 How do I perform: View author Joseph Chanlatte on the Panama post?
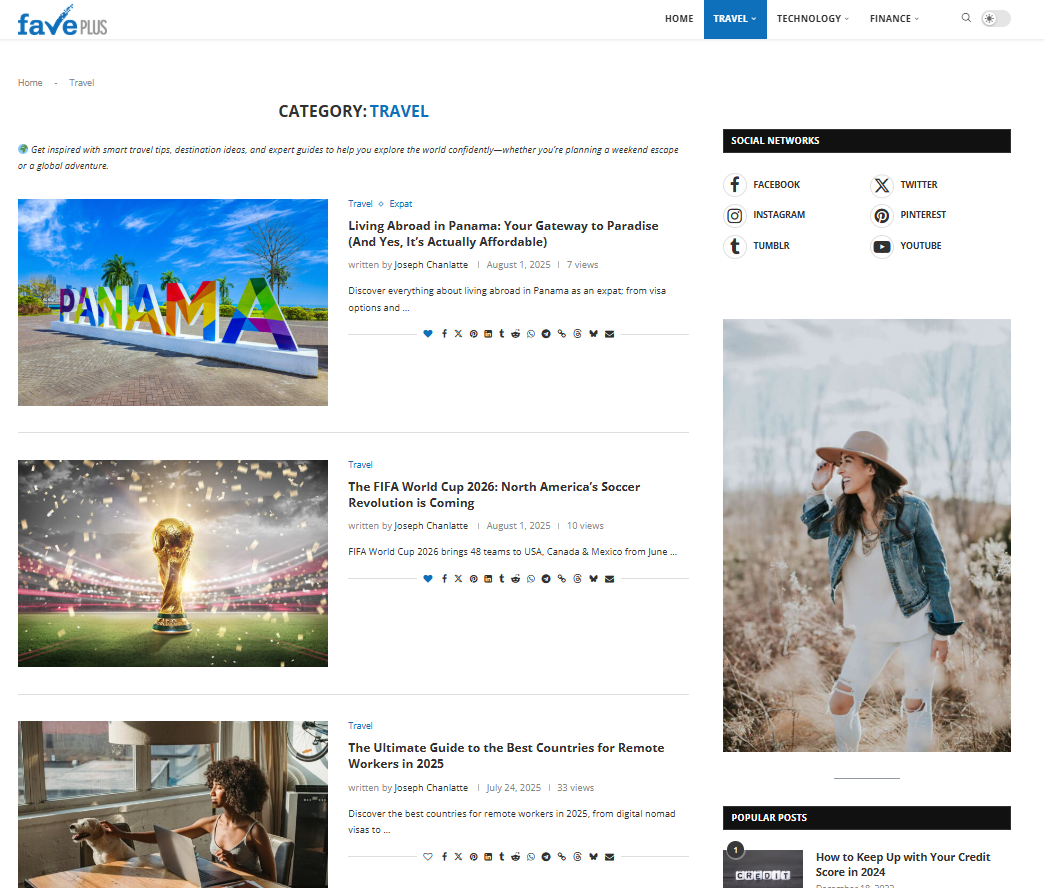431,265
